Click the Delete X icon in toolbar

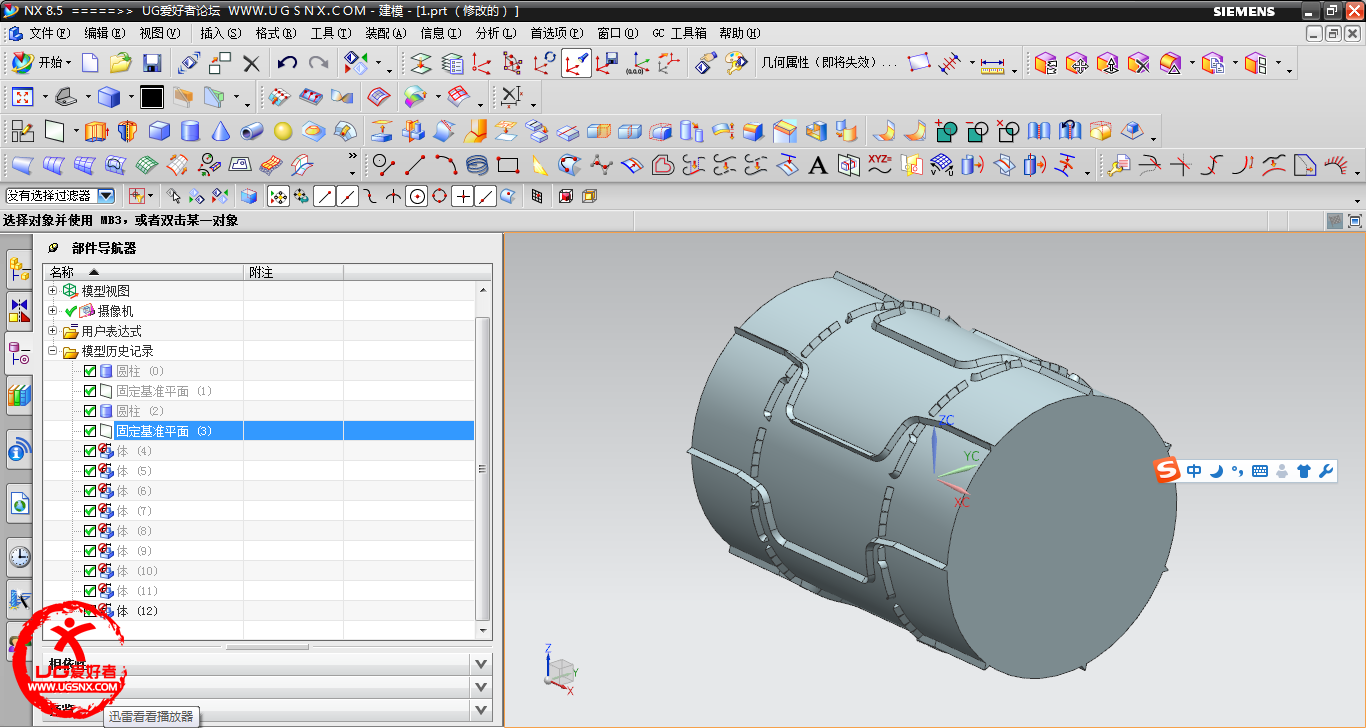click(251, 64)
